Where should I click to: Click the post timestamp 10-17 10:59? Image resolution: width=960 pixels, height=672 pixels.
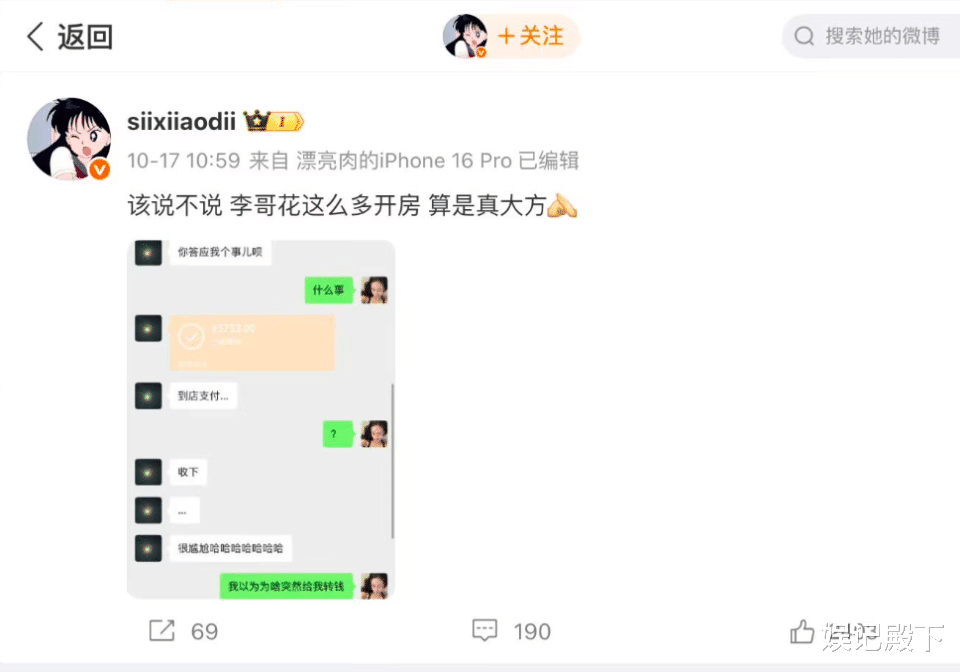[184, 161]
